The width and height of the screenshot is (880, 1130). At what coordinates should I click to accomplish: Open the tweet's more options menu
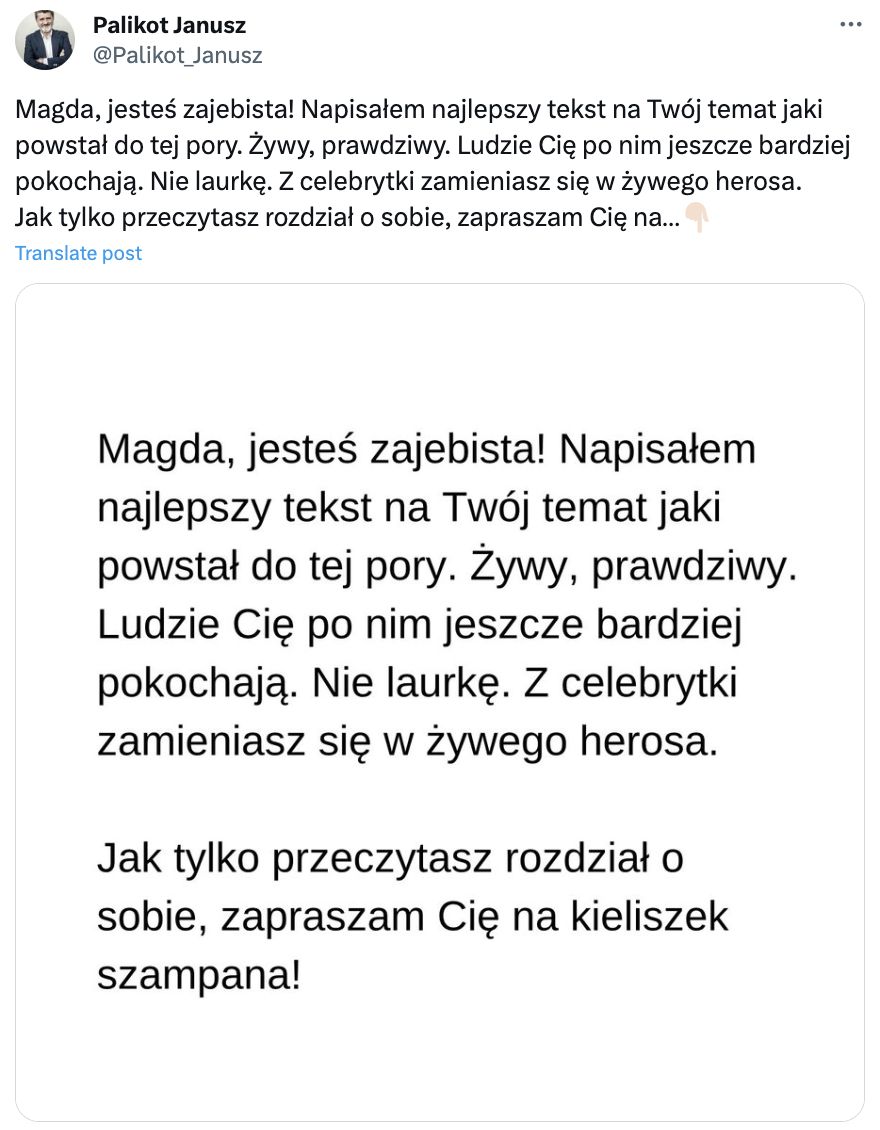pyautogui.click(x=850, y=25)
